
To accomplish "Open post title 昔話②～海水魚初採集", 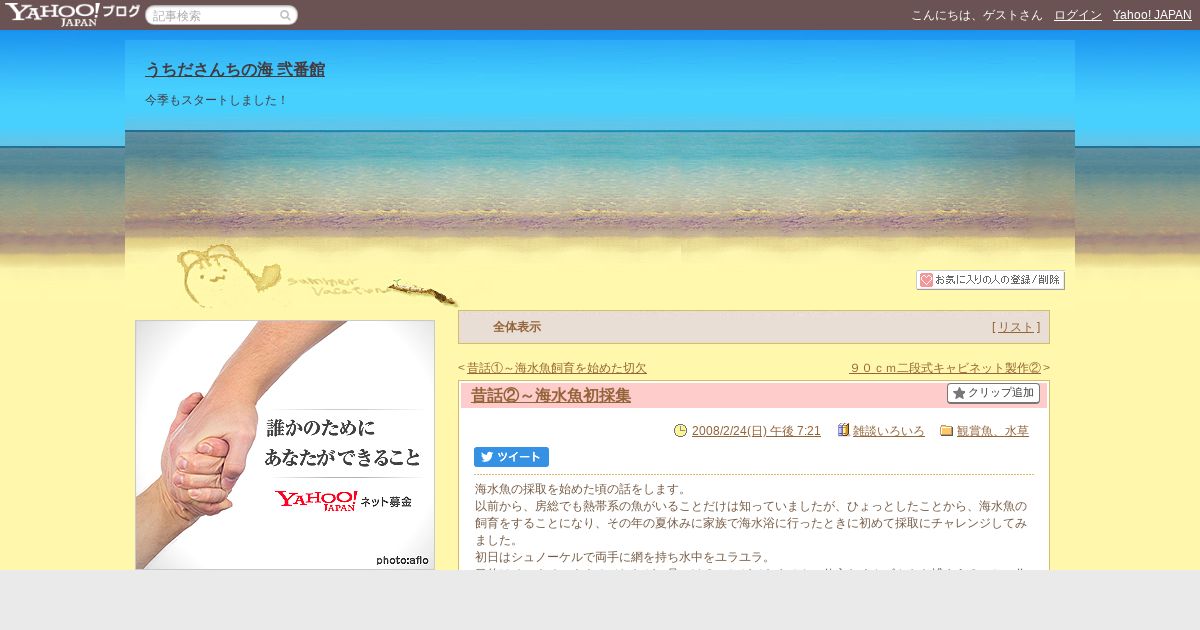I will tap(551, 395).
